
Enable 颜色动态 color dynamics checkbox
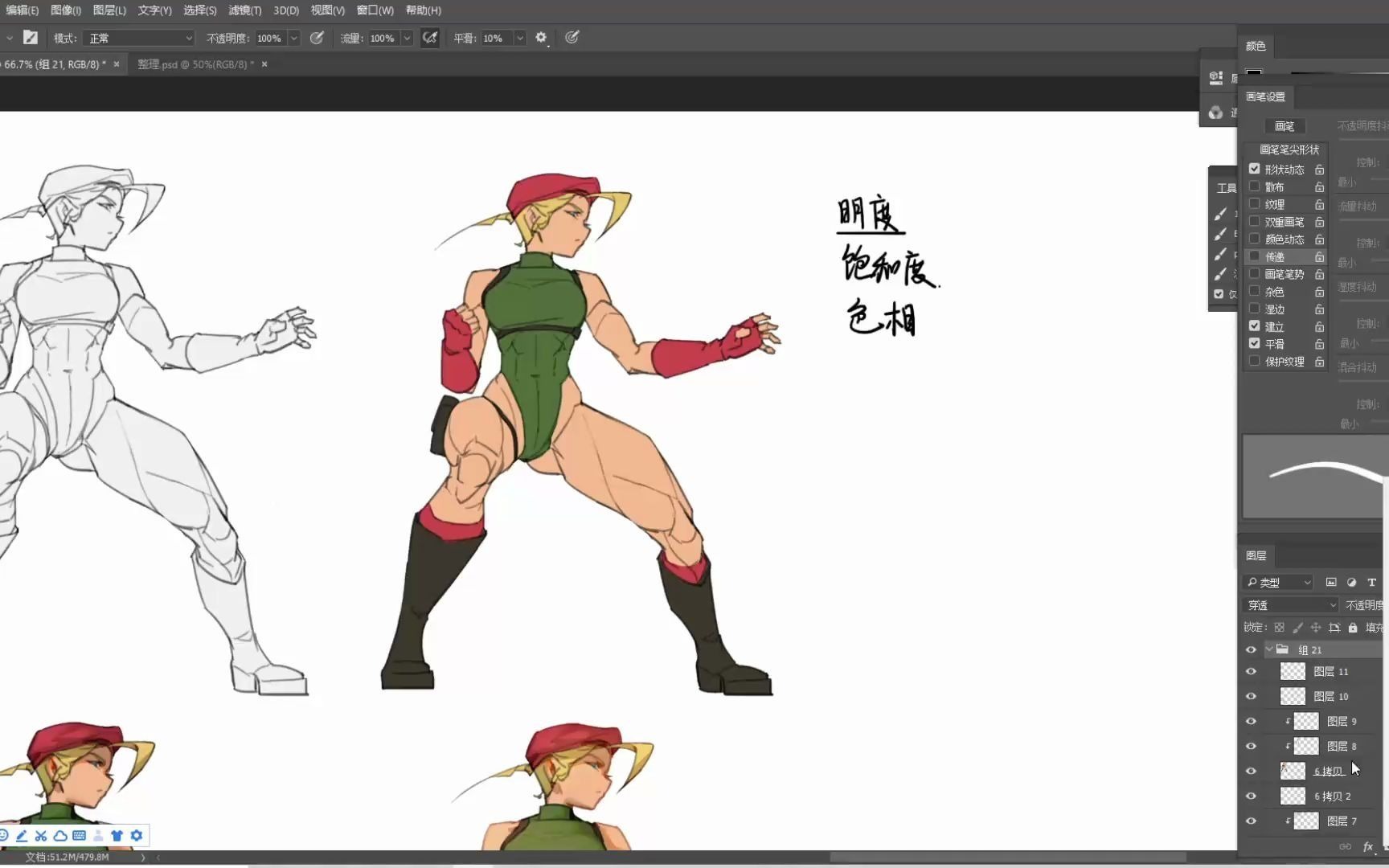coord(1254,239)
